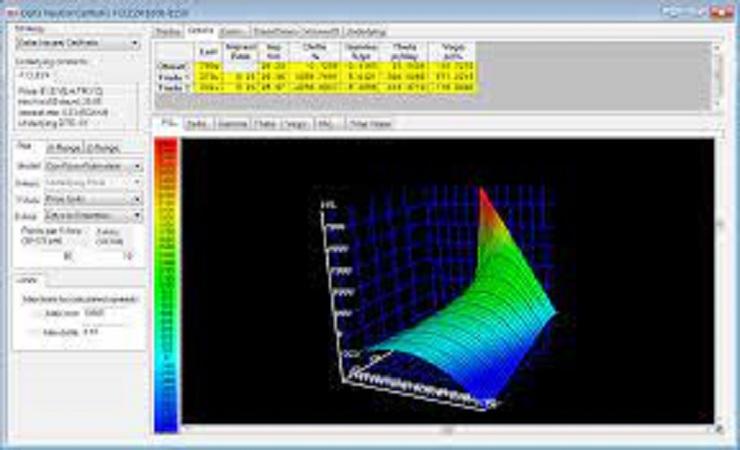The height and width of the screenshot is (450, 740).
Task: Select the Gamma chart tab
Action: (x=232, y=124)
